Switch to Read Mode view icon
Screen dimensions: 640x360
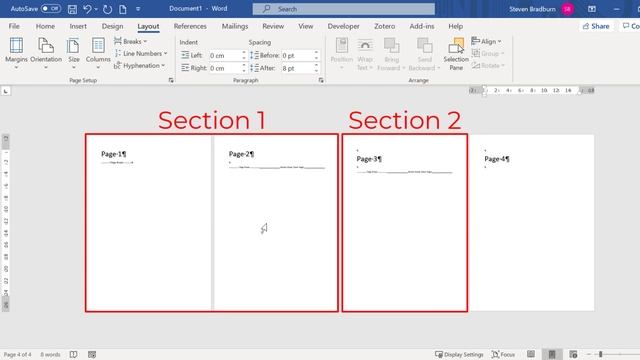pyautogui.click(x=531, y=355)
